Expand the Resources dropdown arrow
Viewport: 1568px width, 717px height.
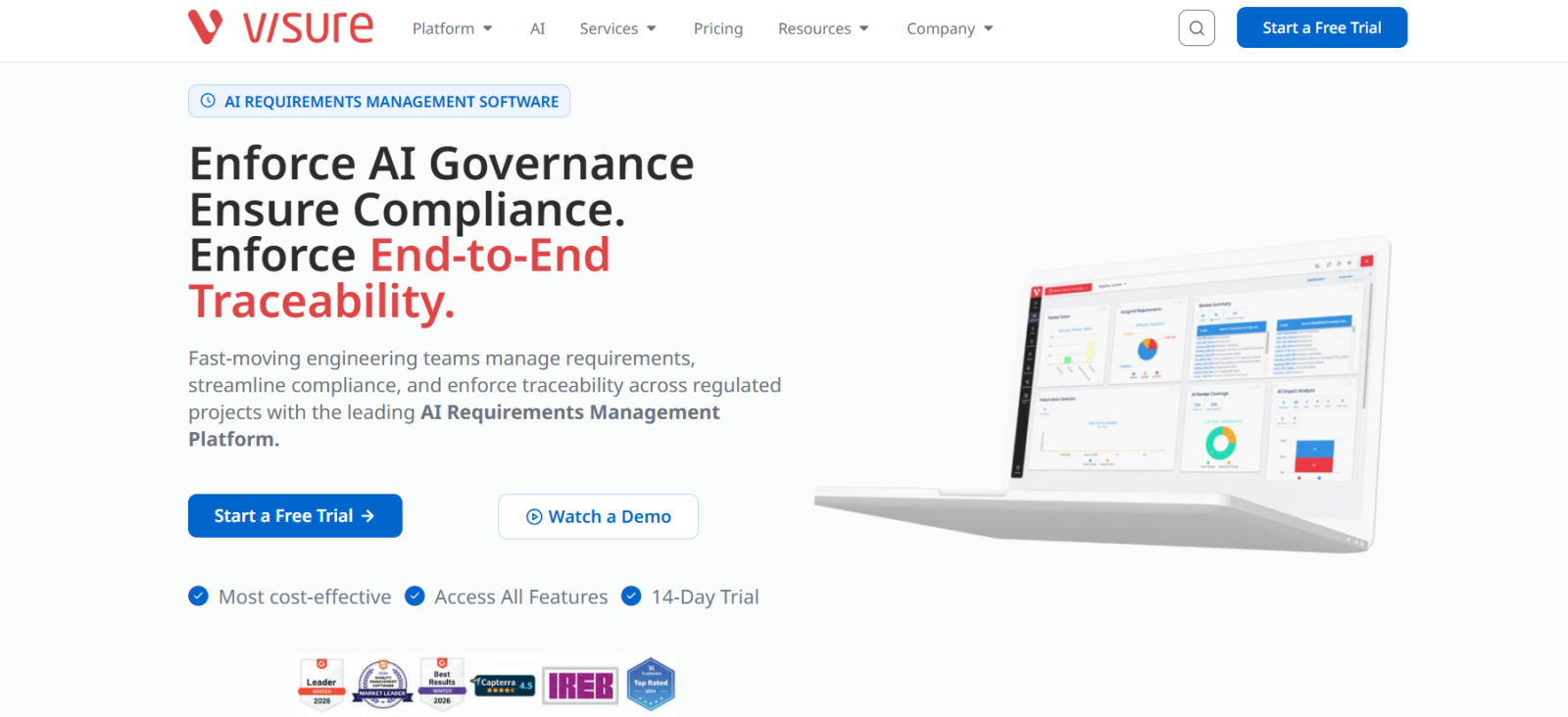[864, 28]
